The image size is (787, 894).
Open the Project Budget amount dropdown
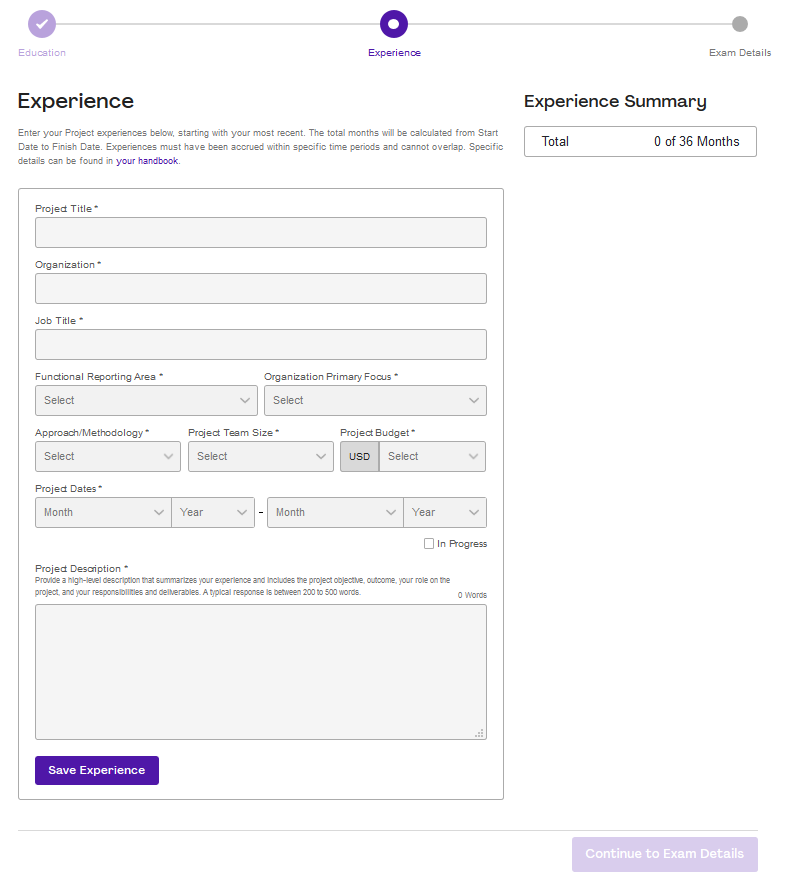[432, 456]
